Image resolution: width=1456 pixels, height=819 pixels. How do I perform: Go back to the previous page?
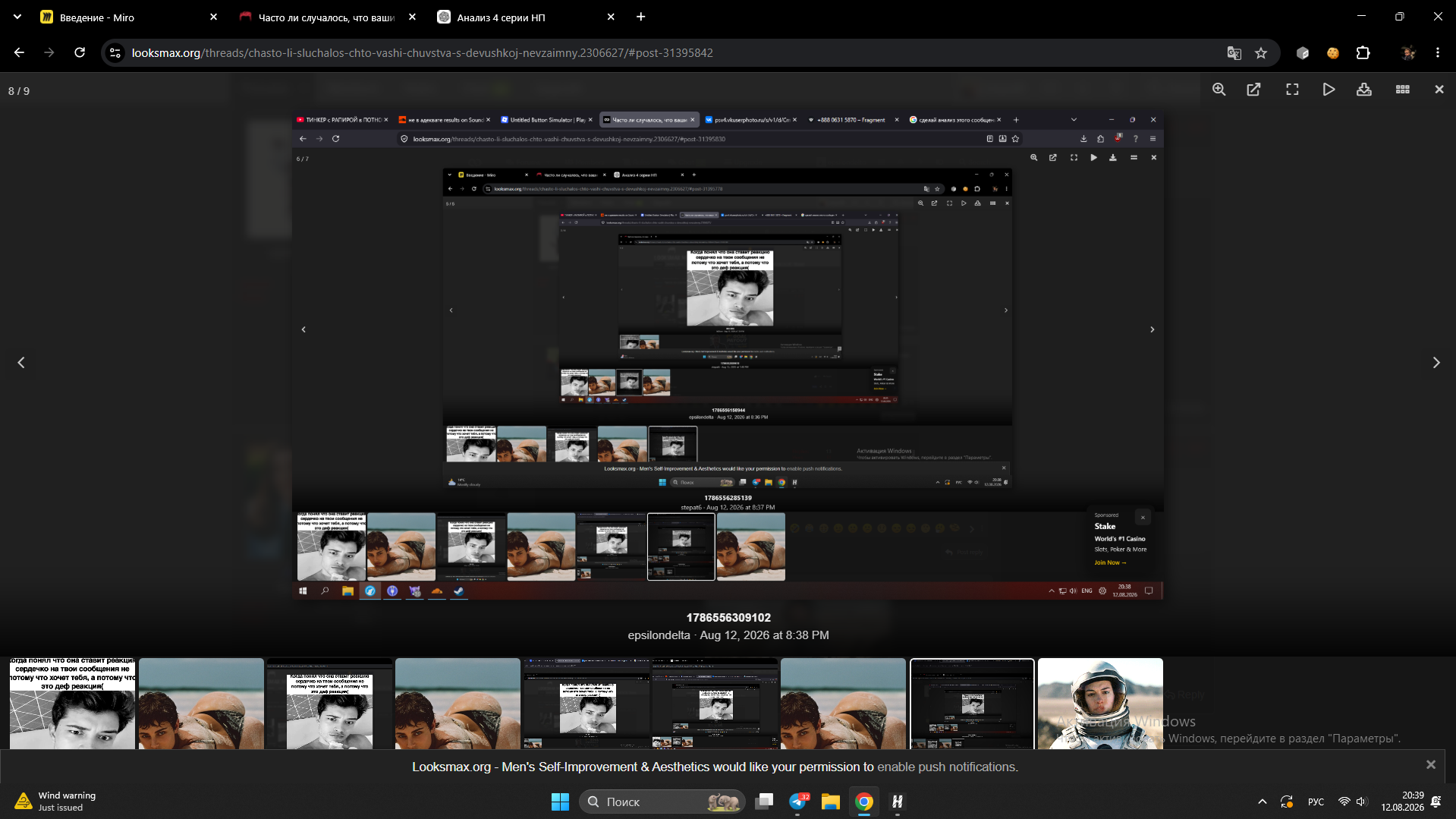pos(19,52)
